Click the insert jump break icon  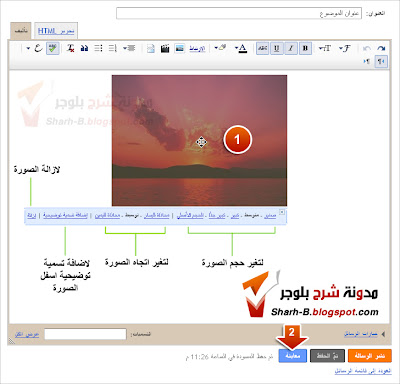(151, 49)
